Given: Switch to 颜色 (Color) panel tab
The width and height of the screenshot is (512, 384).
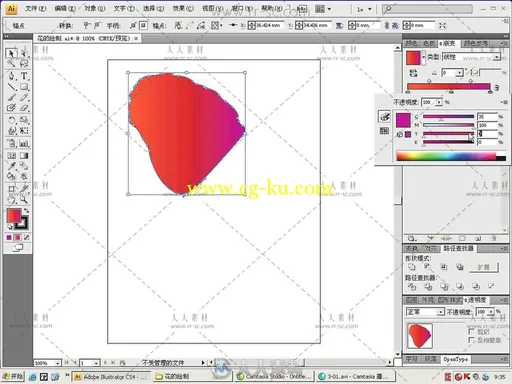Looking at the screenshot, I should (411, 43).
